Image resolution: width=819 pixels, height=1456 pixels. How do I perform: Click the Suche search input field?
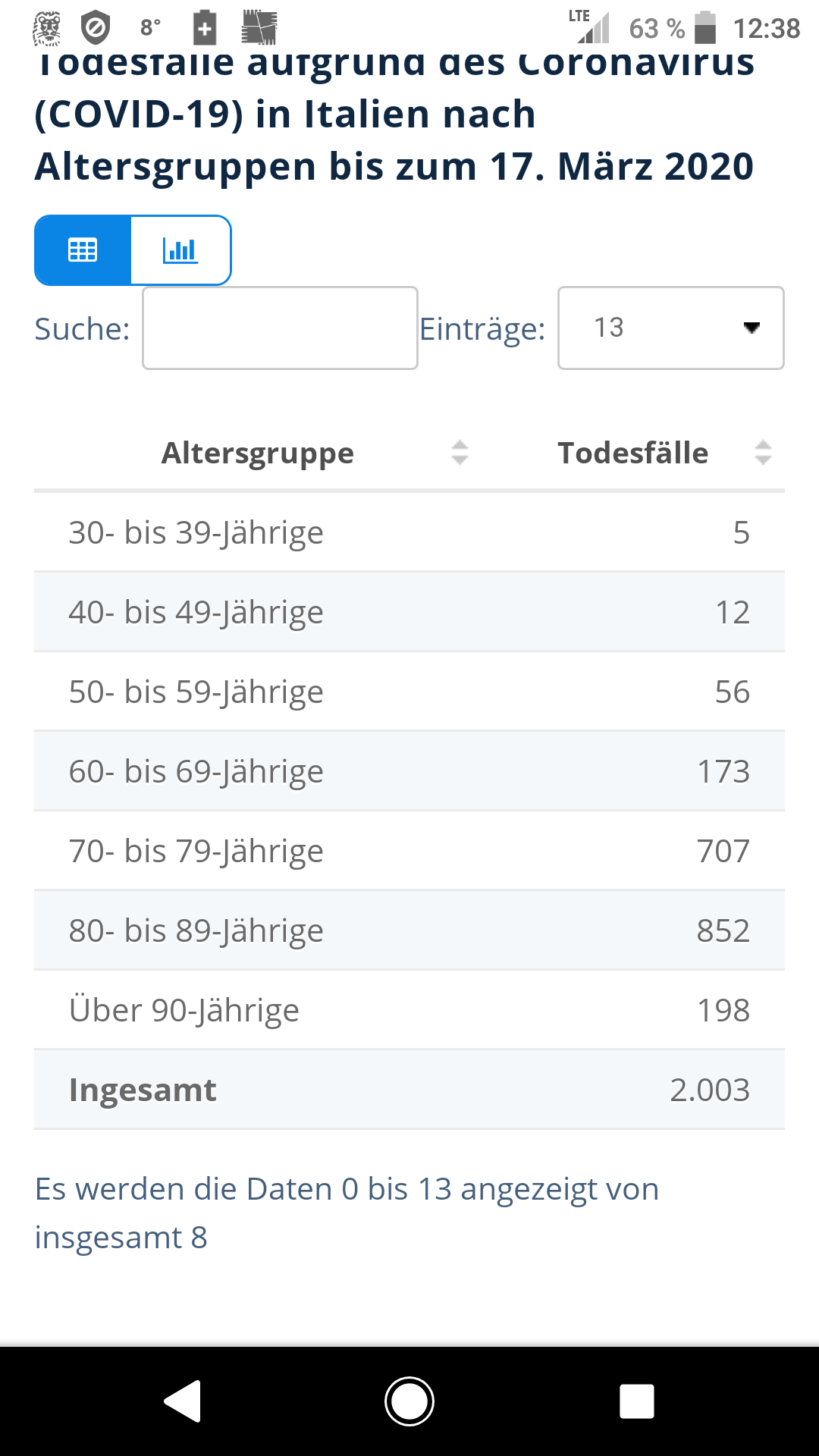pos(280,328)
